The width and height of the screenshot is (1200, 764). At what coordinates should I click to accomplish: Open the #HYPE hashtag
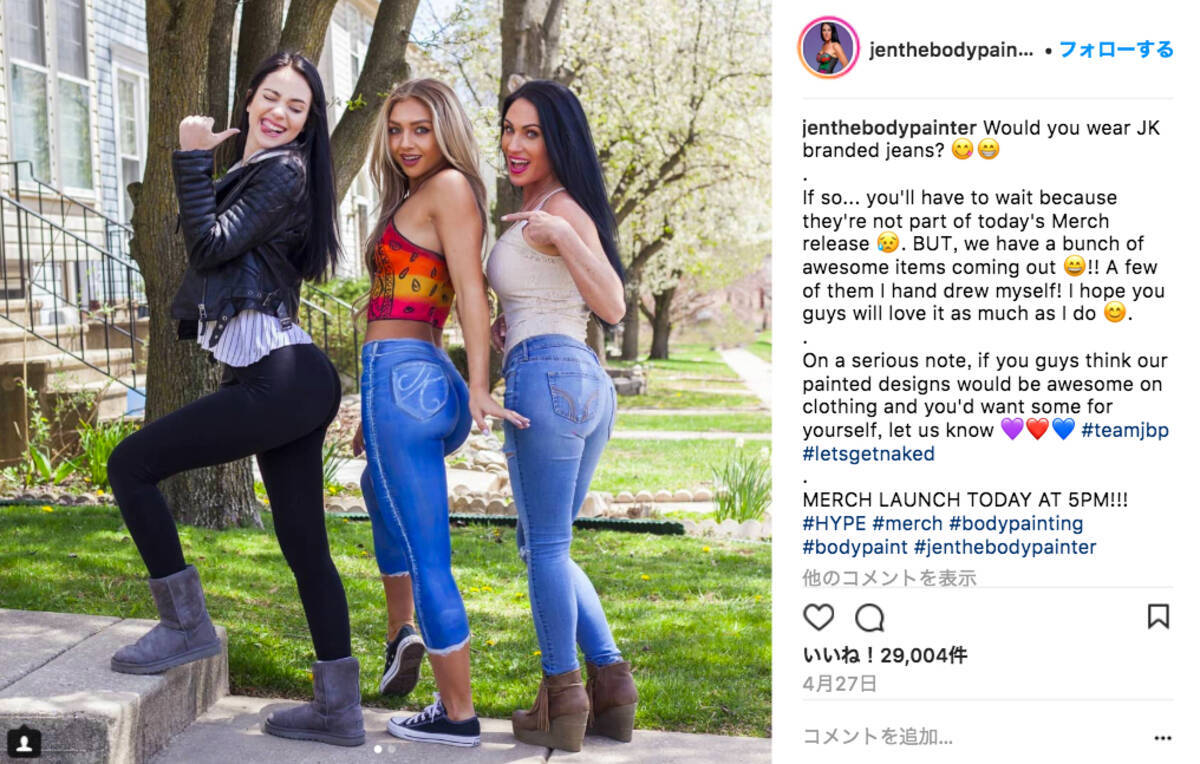point(834,524)
